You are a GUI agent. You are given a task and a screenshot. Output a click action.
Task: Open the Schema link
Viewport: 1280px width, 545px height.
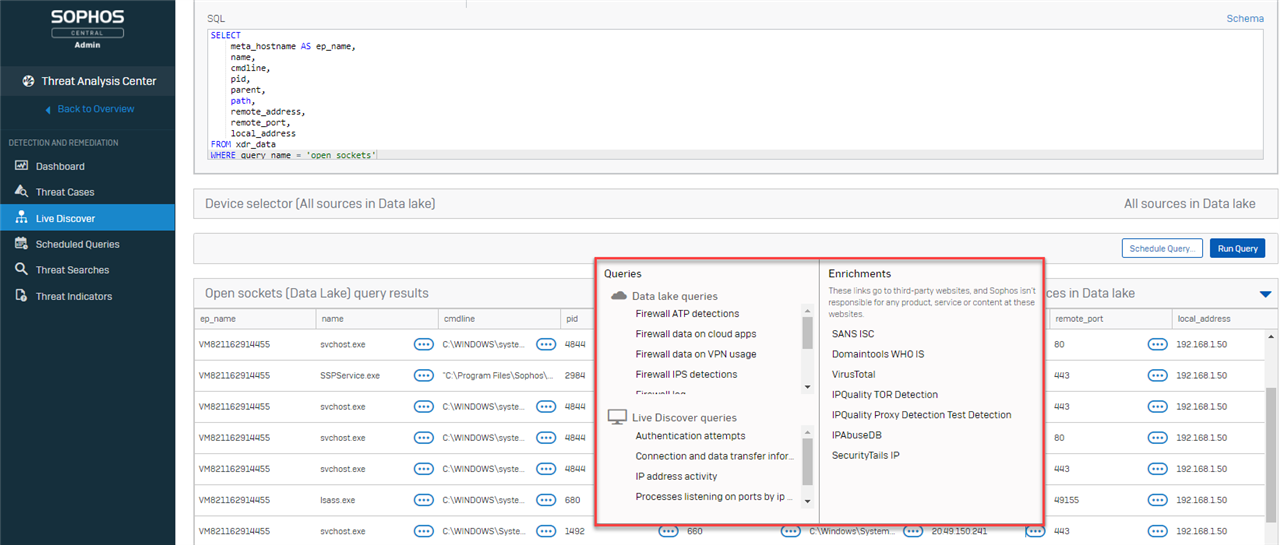(1245, 19)
